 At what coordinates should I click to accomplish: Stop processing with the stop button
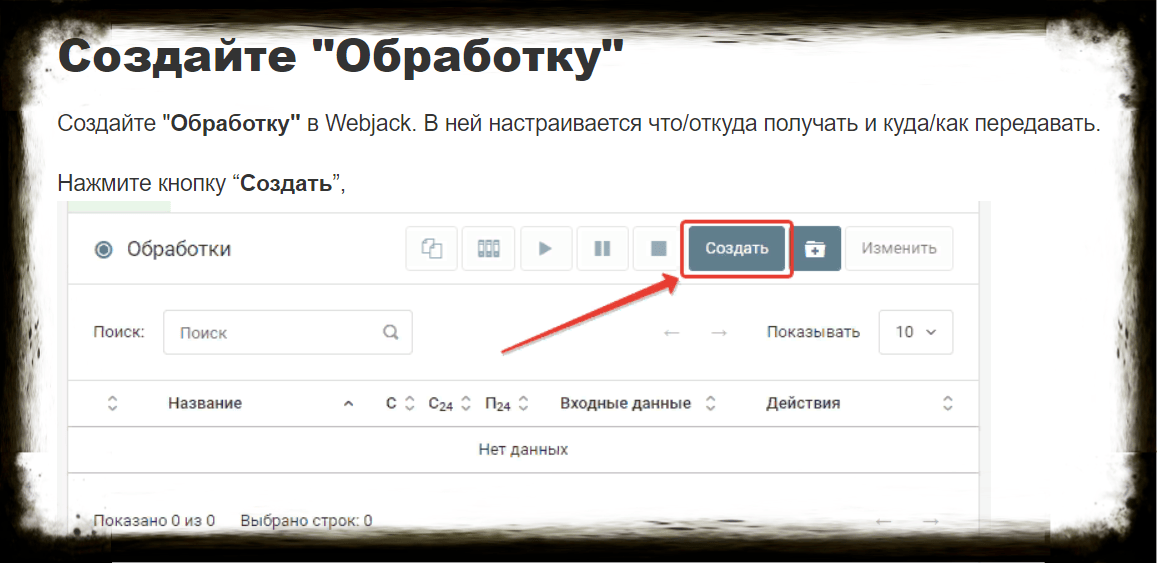[x=659, y=249]
